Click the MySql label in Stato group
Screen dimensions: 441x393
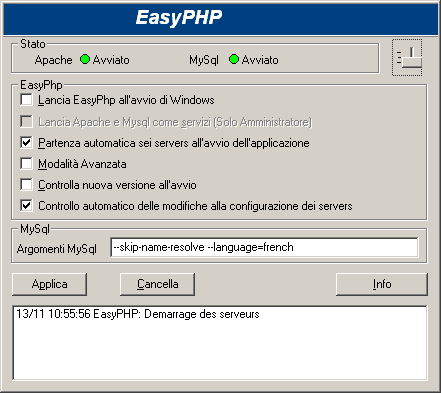pyautogui.click(x=204, y=60)
